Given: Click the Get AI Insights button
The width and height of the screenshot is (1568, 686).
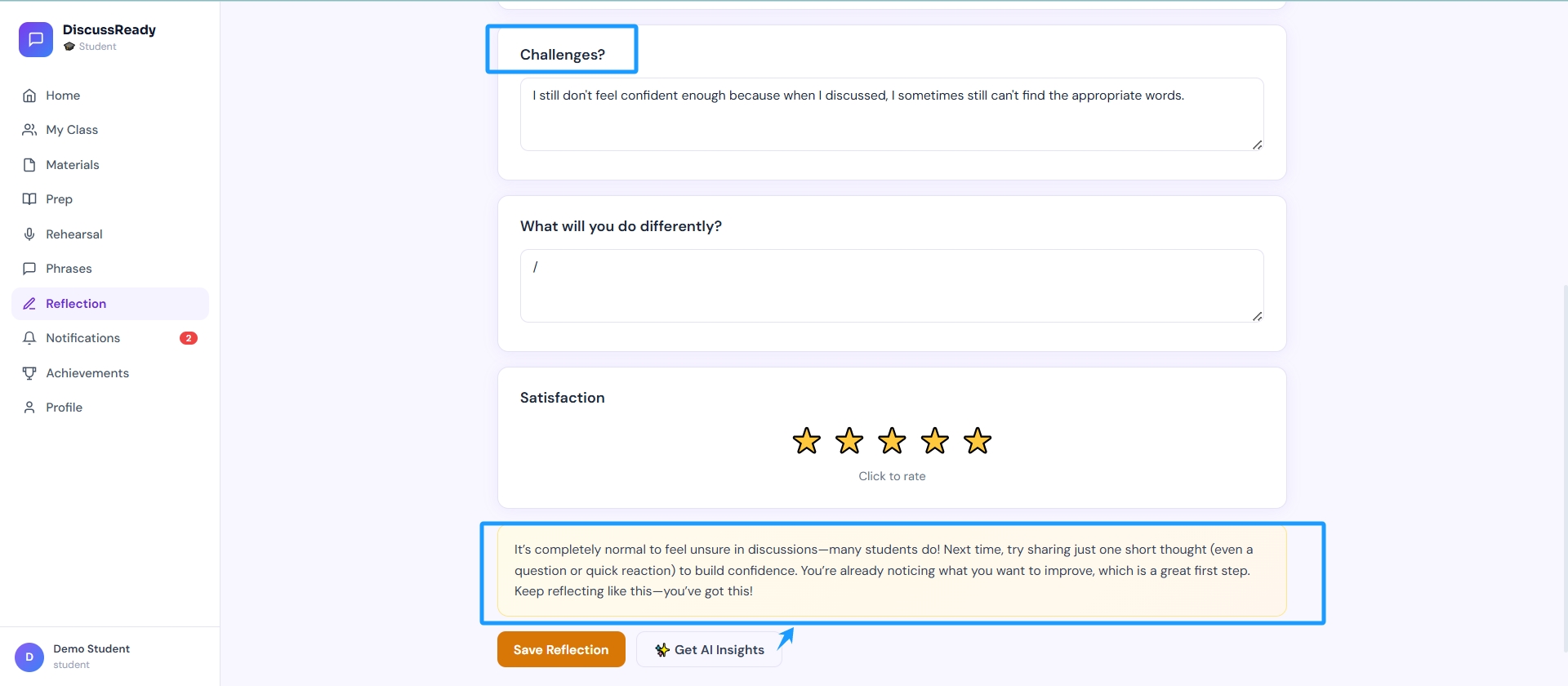Looking at the screenshot, I should [709, 649].
